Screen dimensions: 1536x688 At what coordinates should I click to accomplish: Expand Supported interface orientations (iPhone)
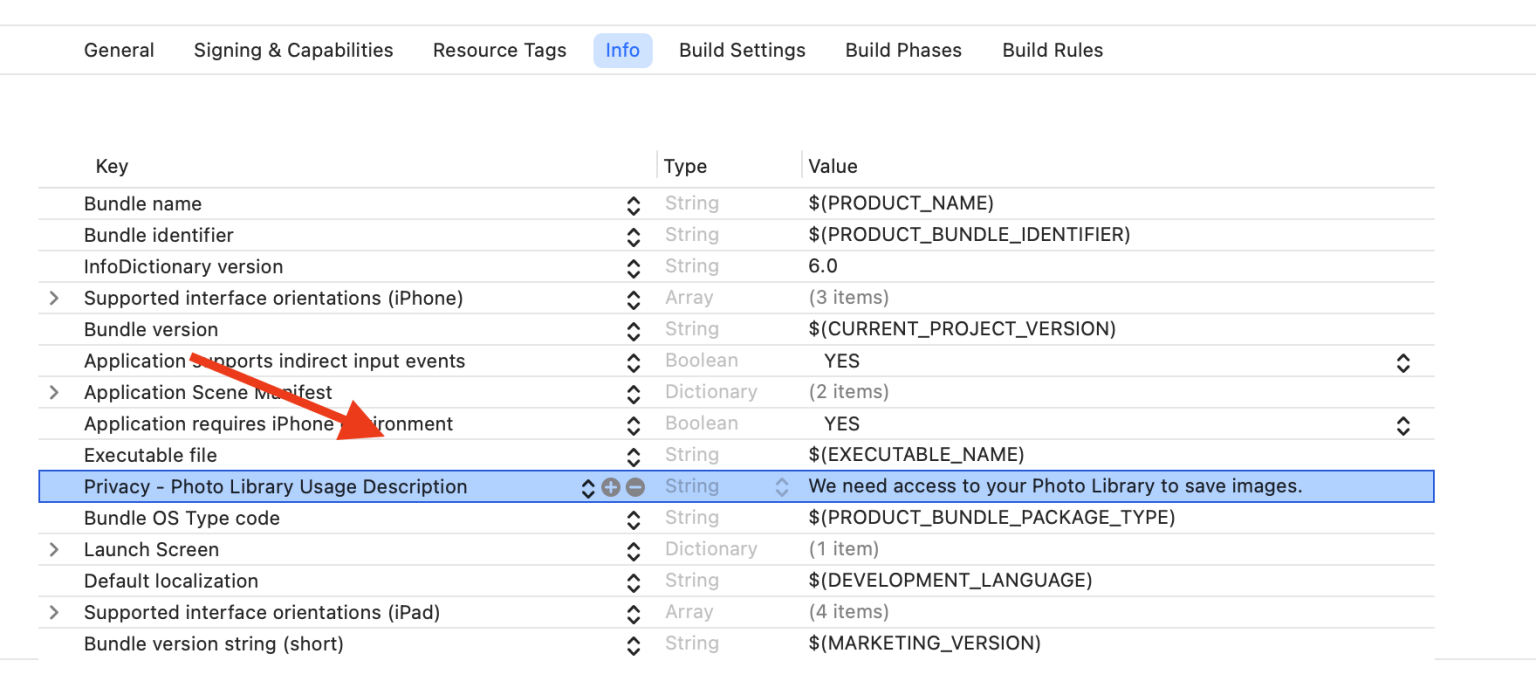(x=55, y=298)
